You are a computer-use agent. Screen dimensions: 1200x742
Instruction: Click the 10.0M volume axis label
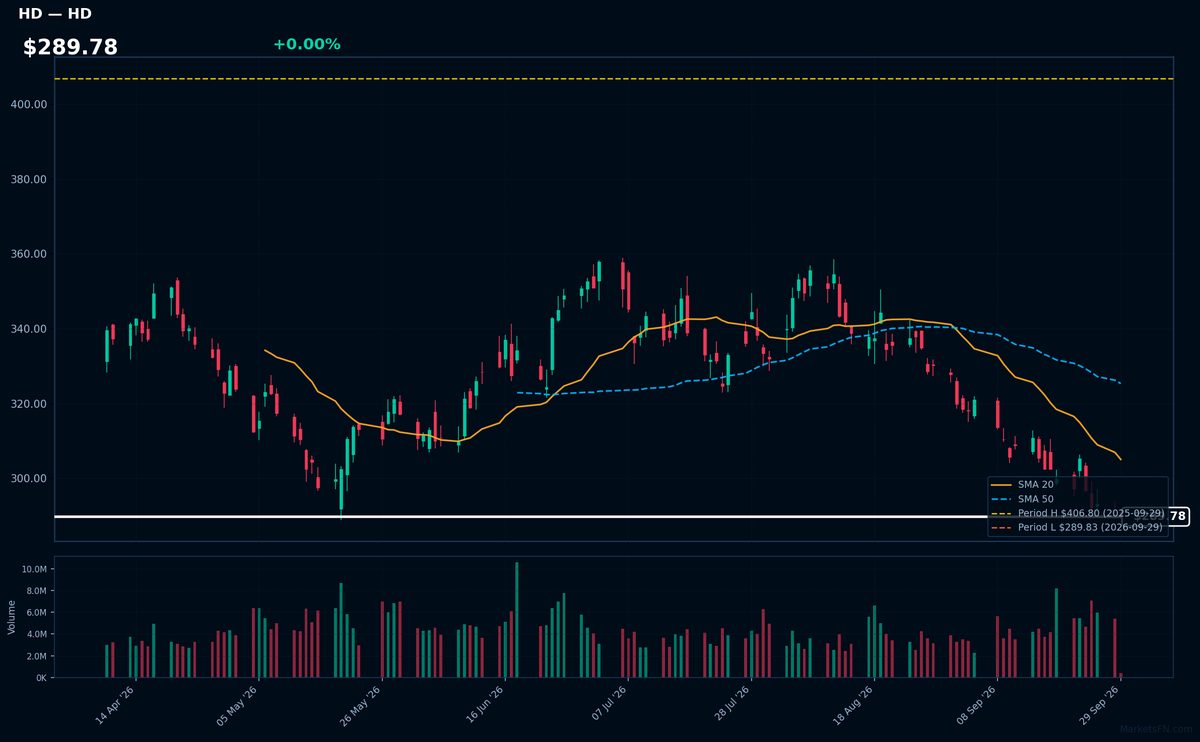(34, 569)
